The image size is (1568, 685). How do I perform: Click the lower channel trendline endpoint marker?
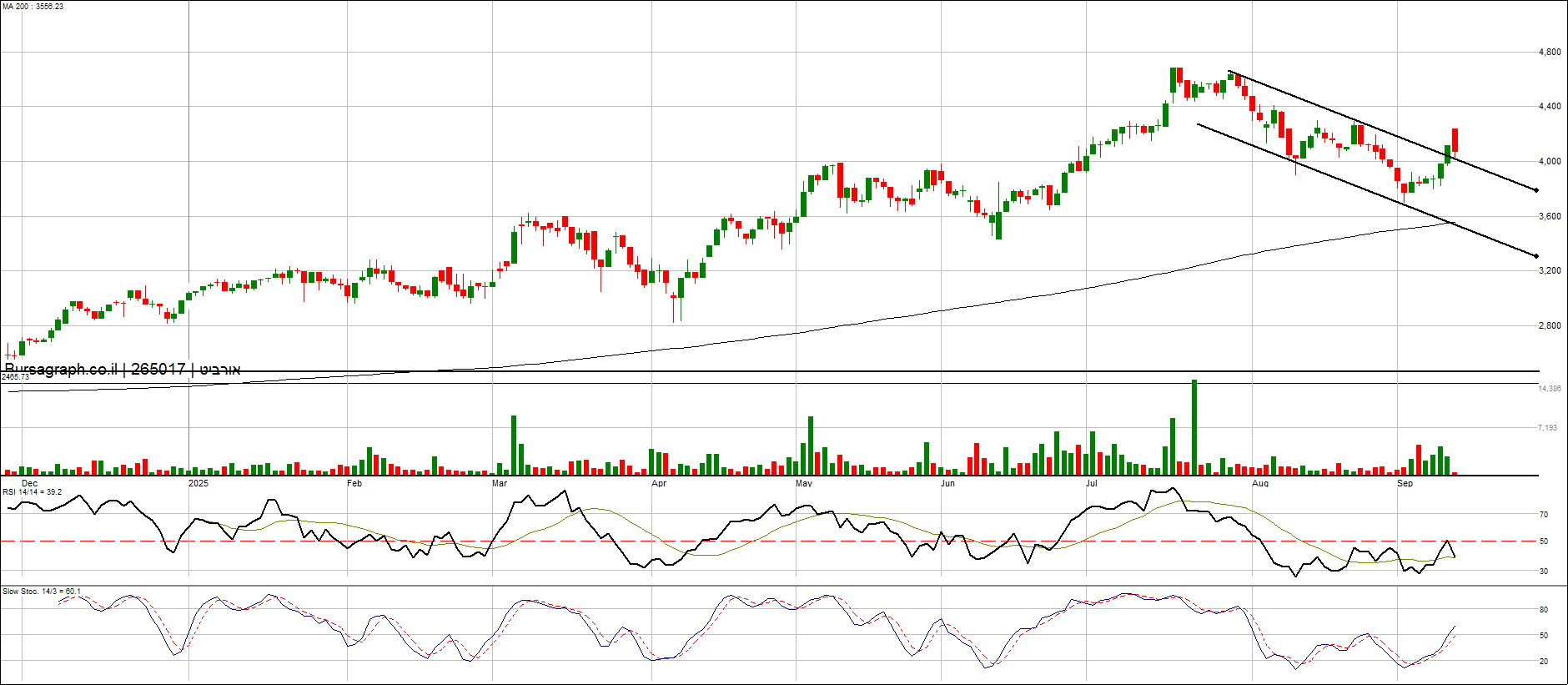pos(1536,256)
